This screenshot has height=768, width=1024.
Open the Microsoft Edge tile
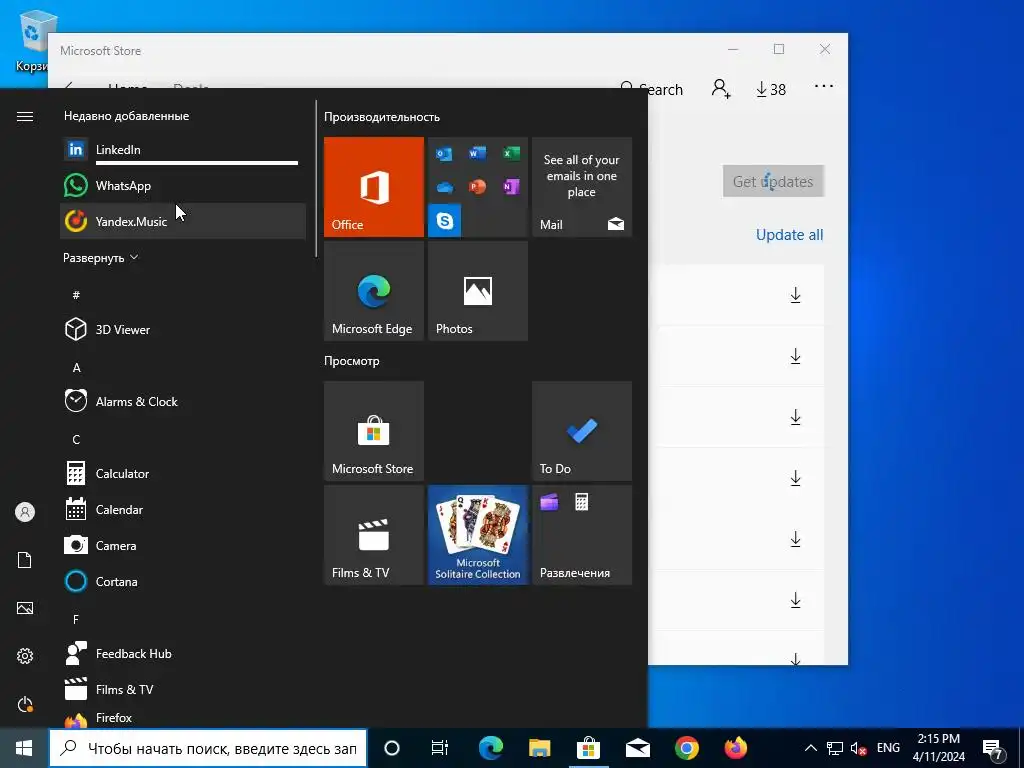point(374,291)
